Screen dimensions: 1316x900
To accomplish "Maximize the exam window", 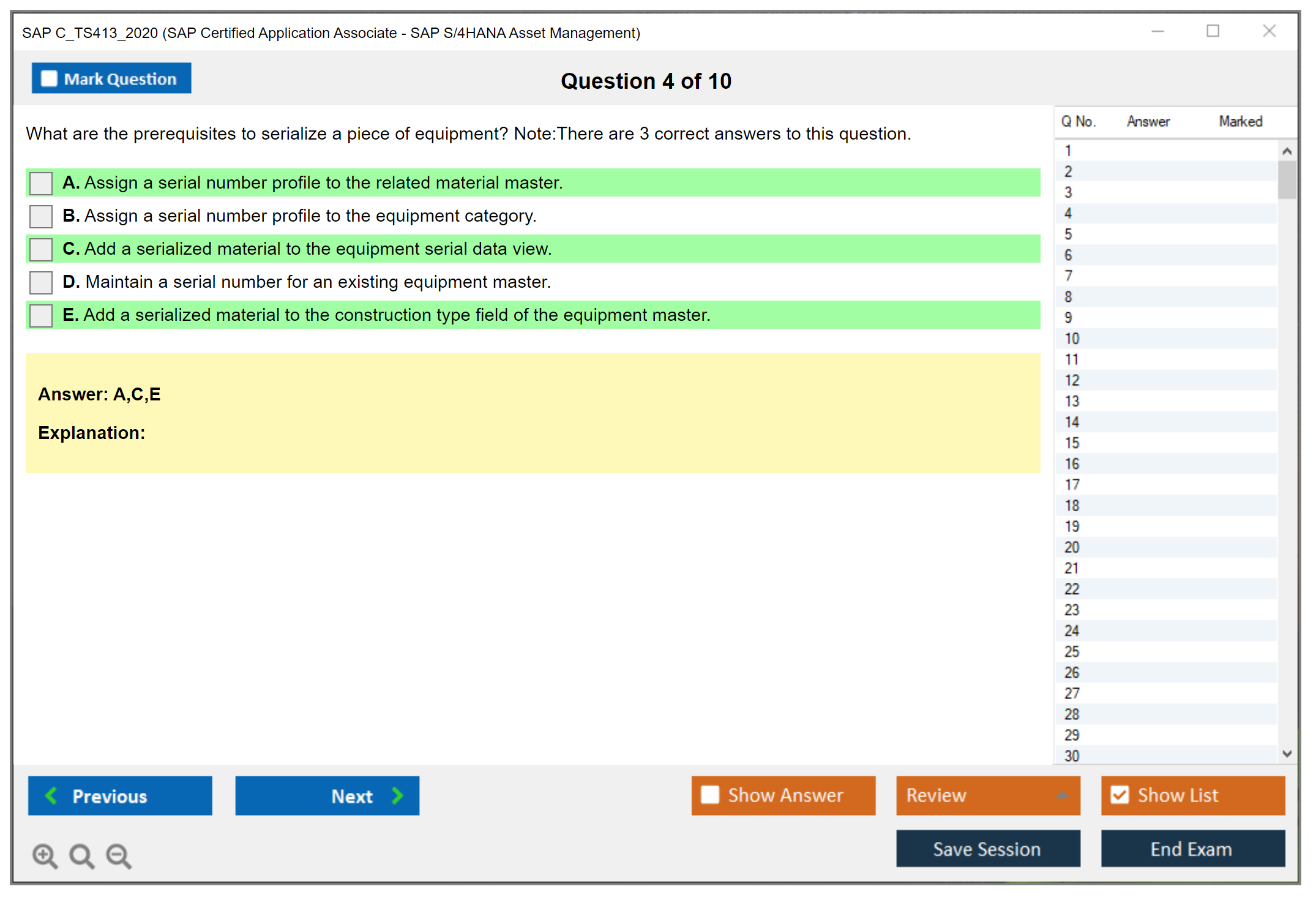I will (x=1213, y=31).
